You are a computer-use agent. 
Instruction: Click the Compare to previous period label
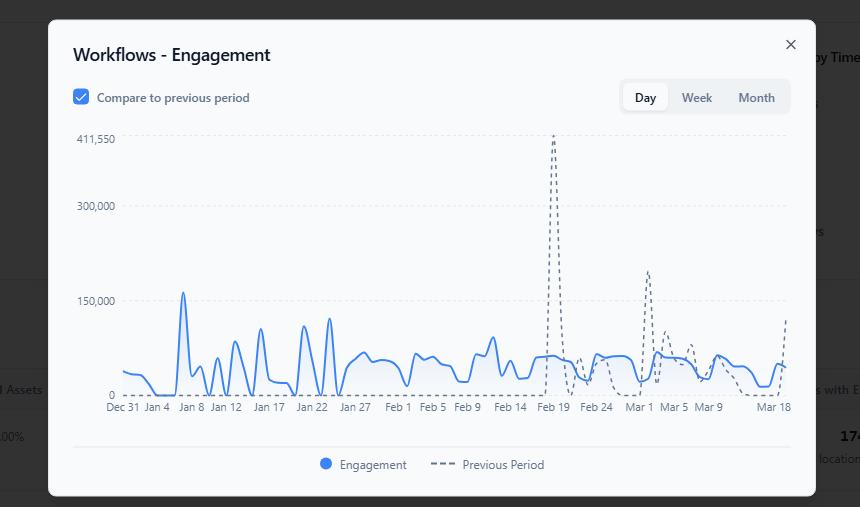click(x=173, y=98)
